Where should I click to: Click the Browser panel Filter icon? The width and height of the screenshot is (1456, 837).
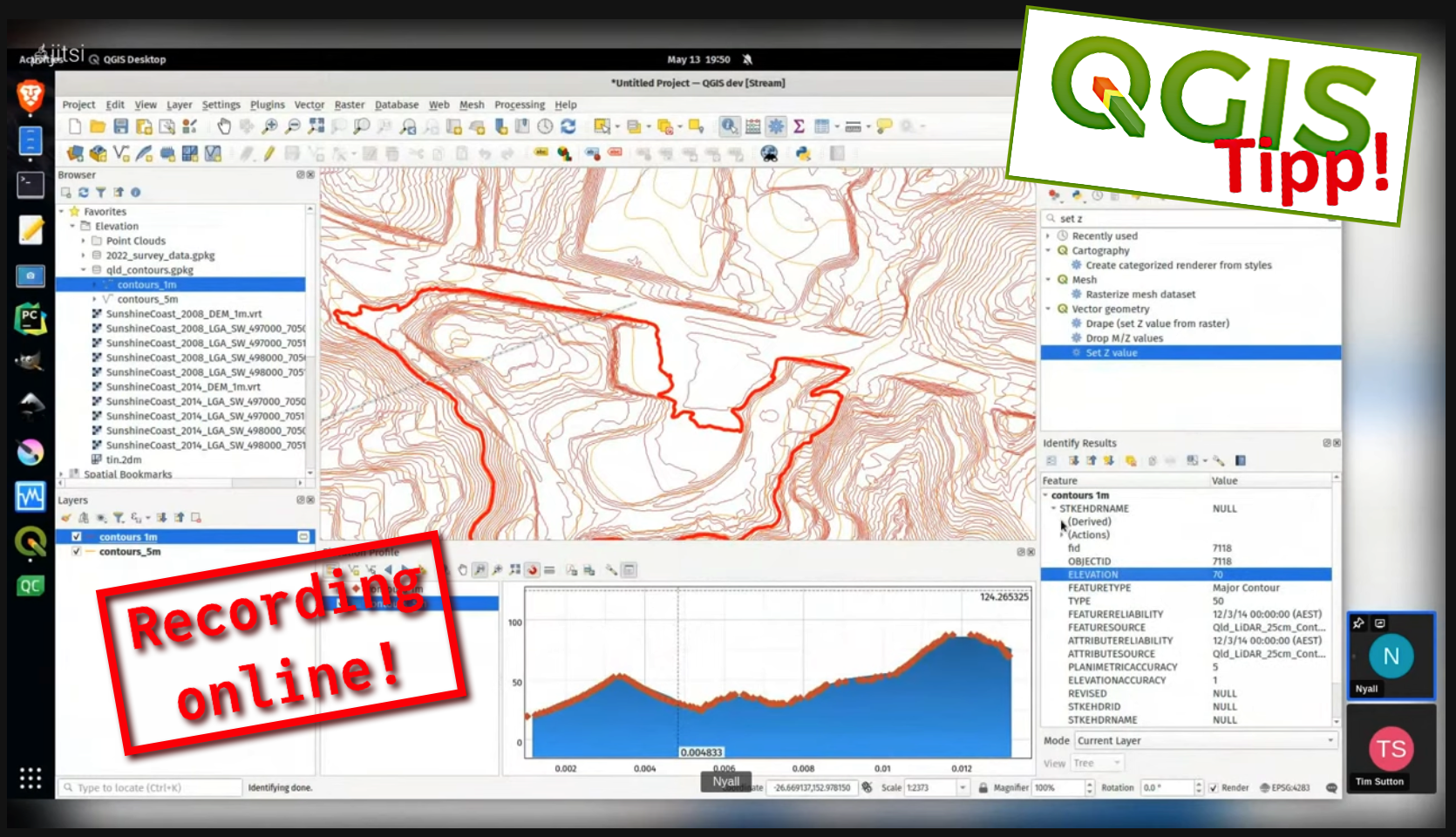[x=100, y=193]
